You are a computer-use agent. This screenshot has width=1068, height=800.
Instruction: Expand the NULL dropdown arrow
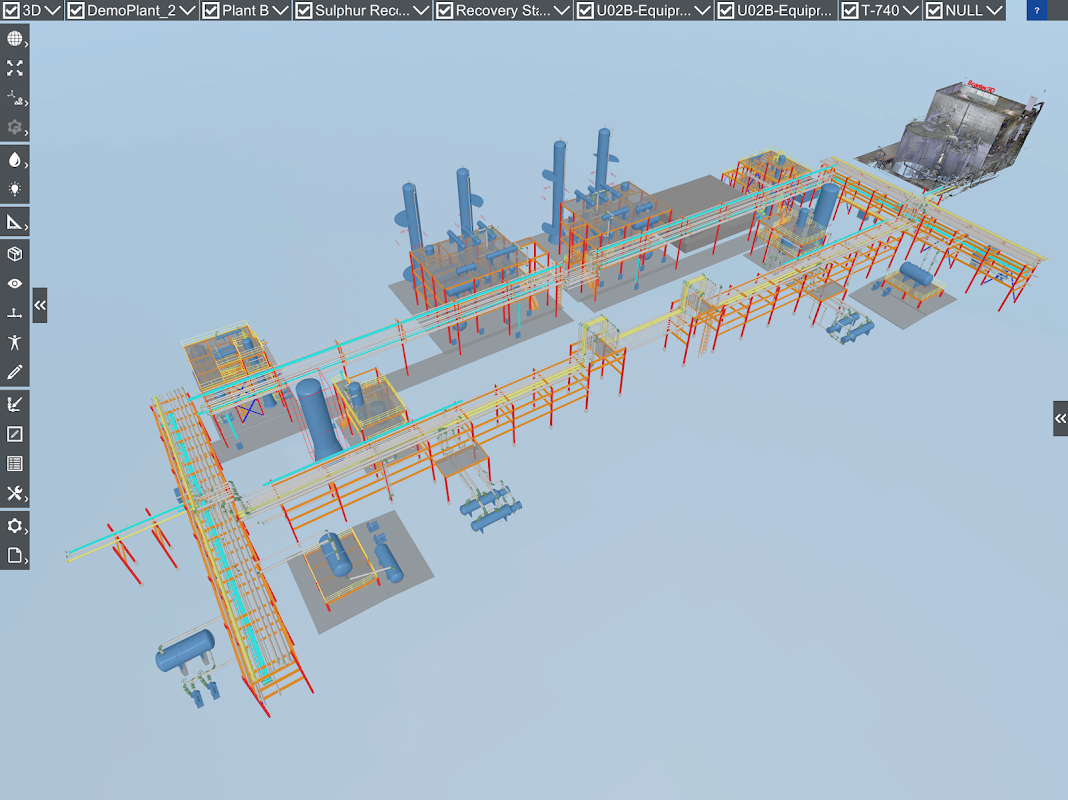coord(994,10)
